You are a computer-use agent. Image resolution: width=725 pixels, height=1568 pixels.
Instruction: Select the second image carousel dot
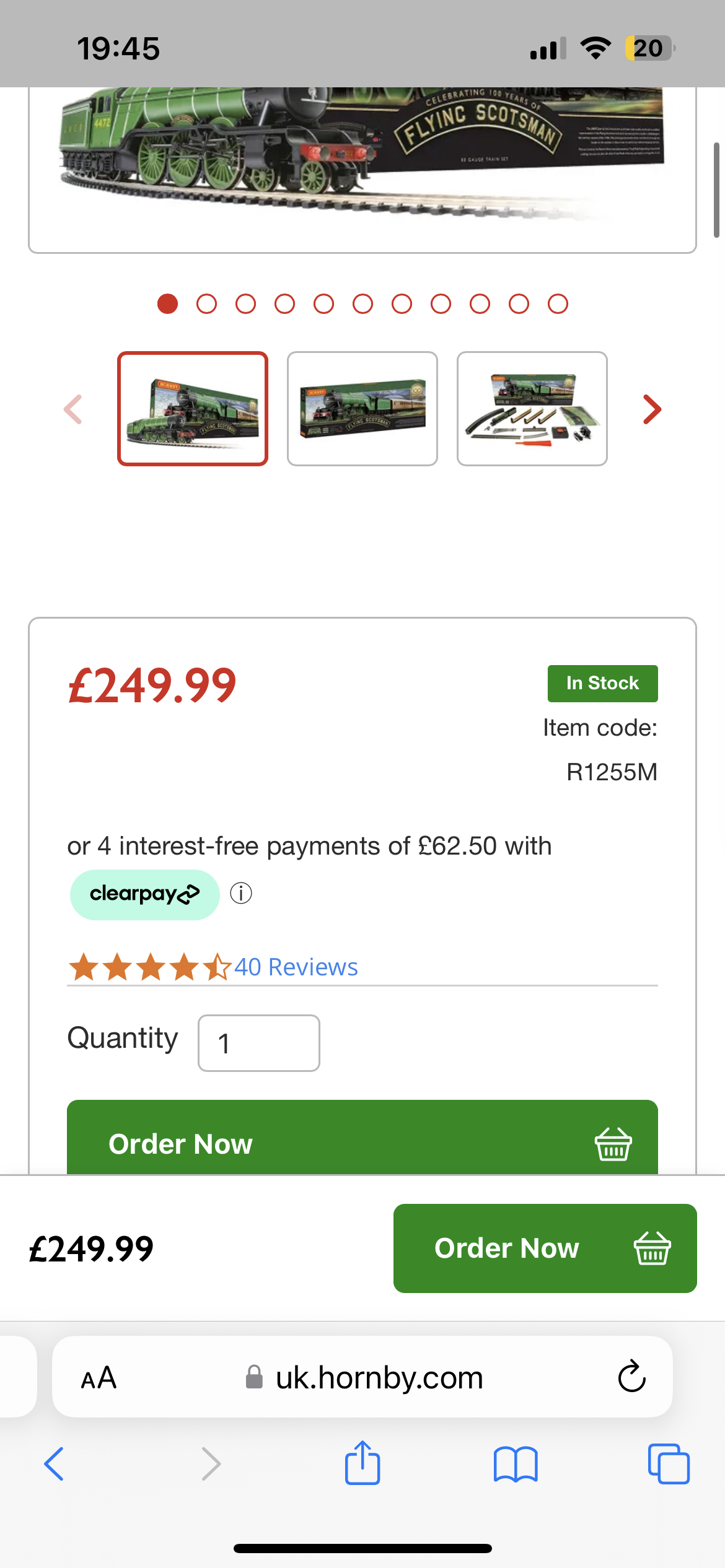[206, 304]
